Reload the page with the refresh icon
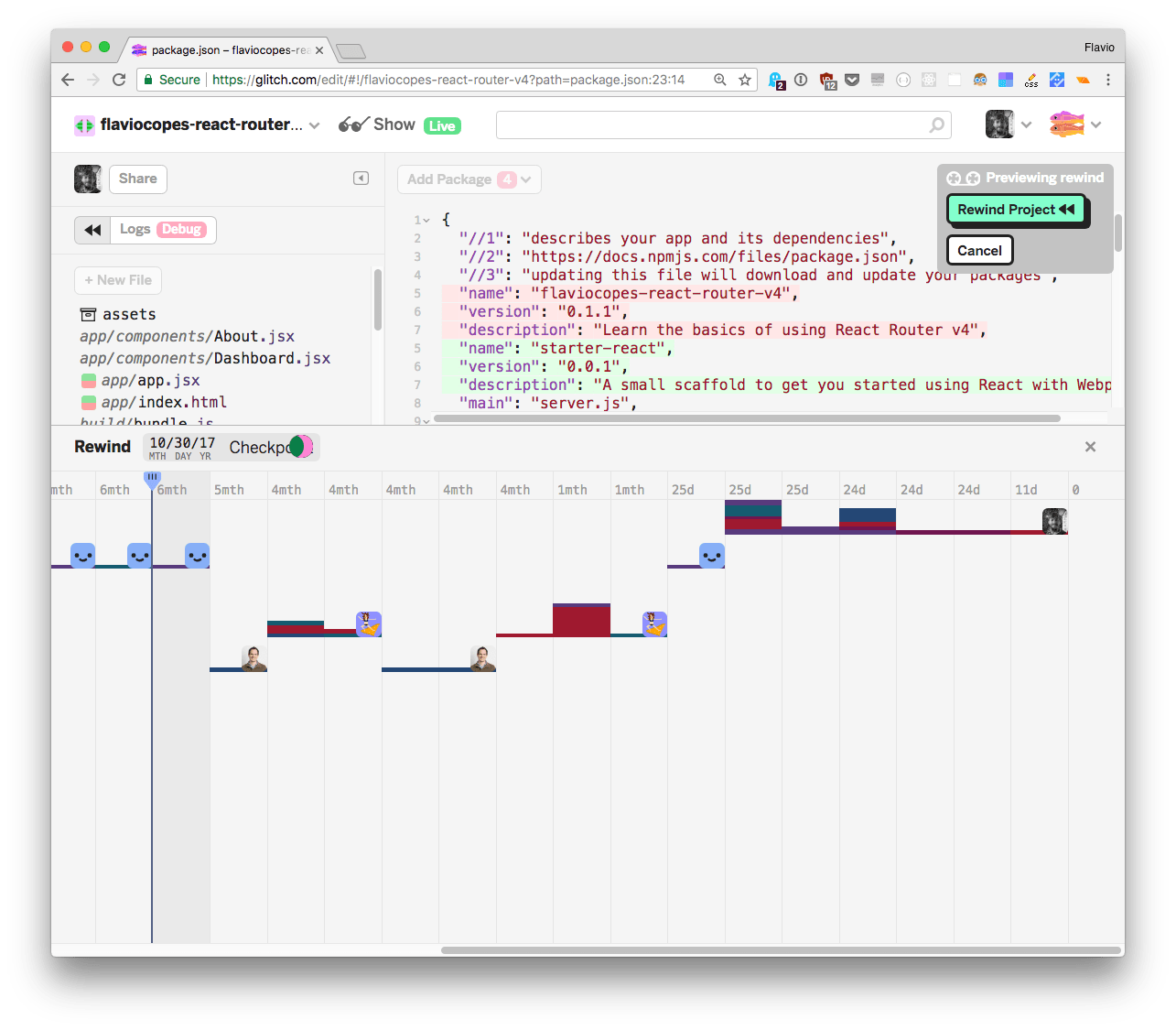The height and width of the screenshot is (1030, 1176). click(119, 80)
